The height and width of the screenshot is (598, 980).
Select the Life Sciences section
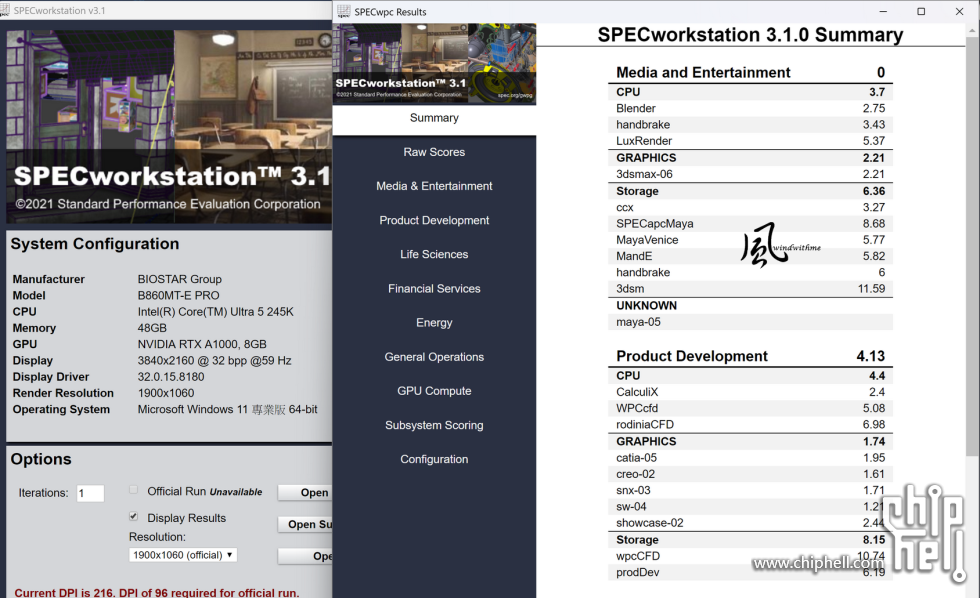pos(434,254)
